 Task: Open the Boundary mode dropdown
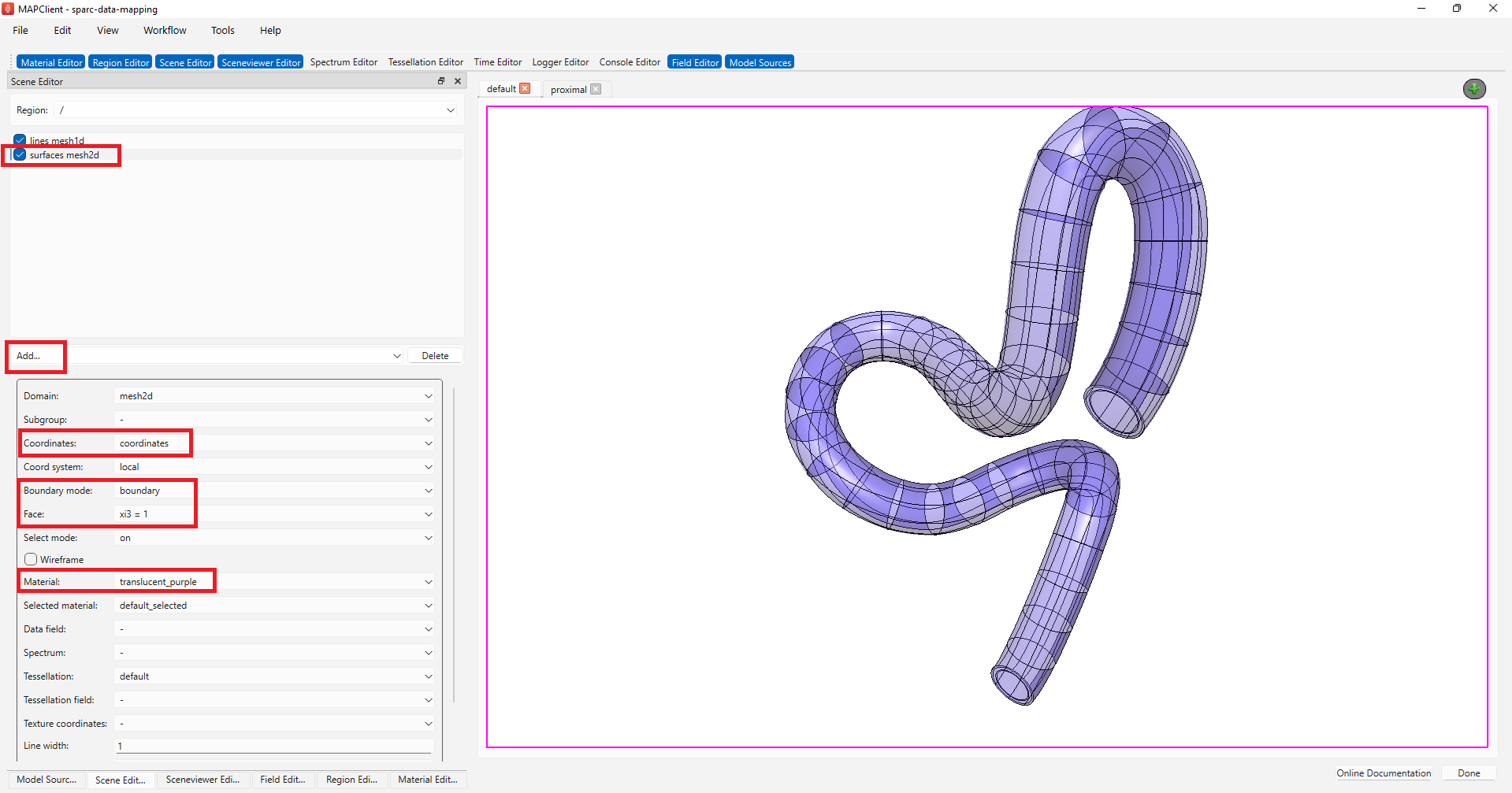(x=275, y=491)
